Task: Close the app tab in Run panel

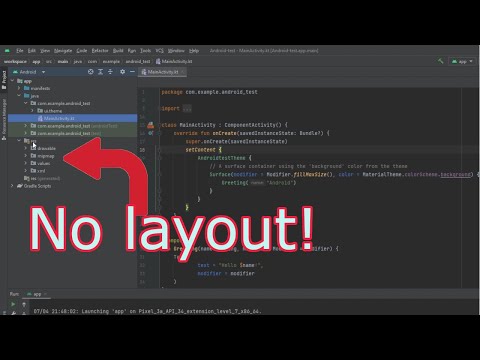Action: point(45,294)
